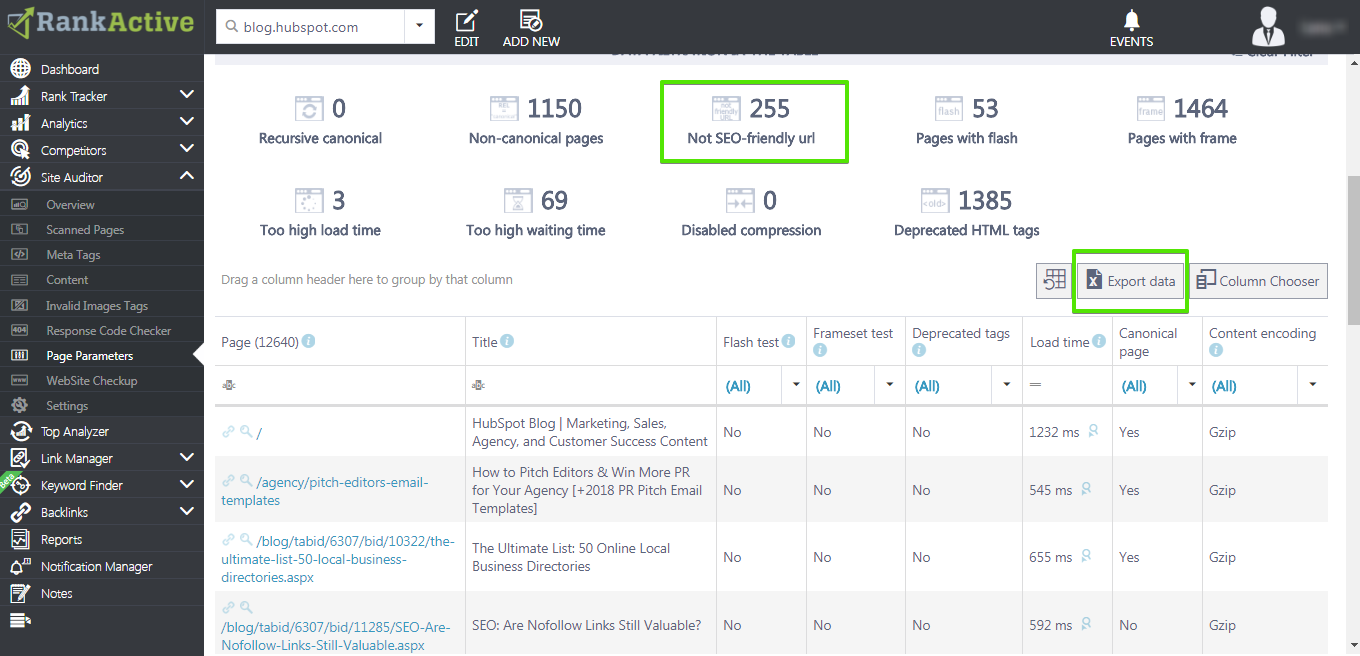The height and width of the screenshot is (656, 1360).
Task: Click the collapse sidebar icon at bottom
Action: coord(20,621)
